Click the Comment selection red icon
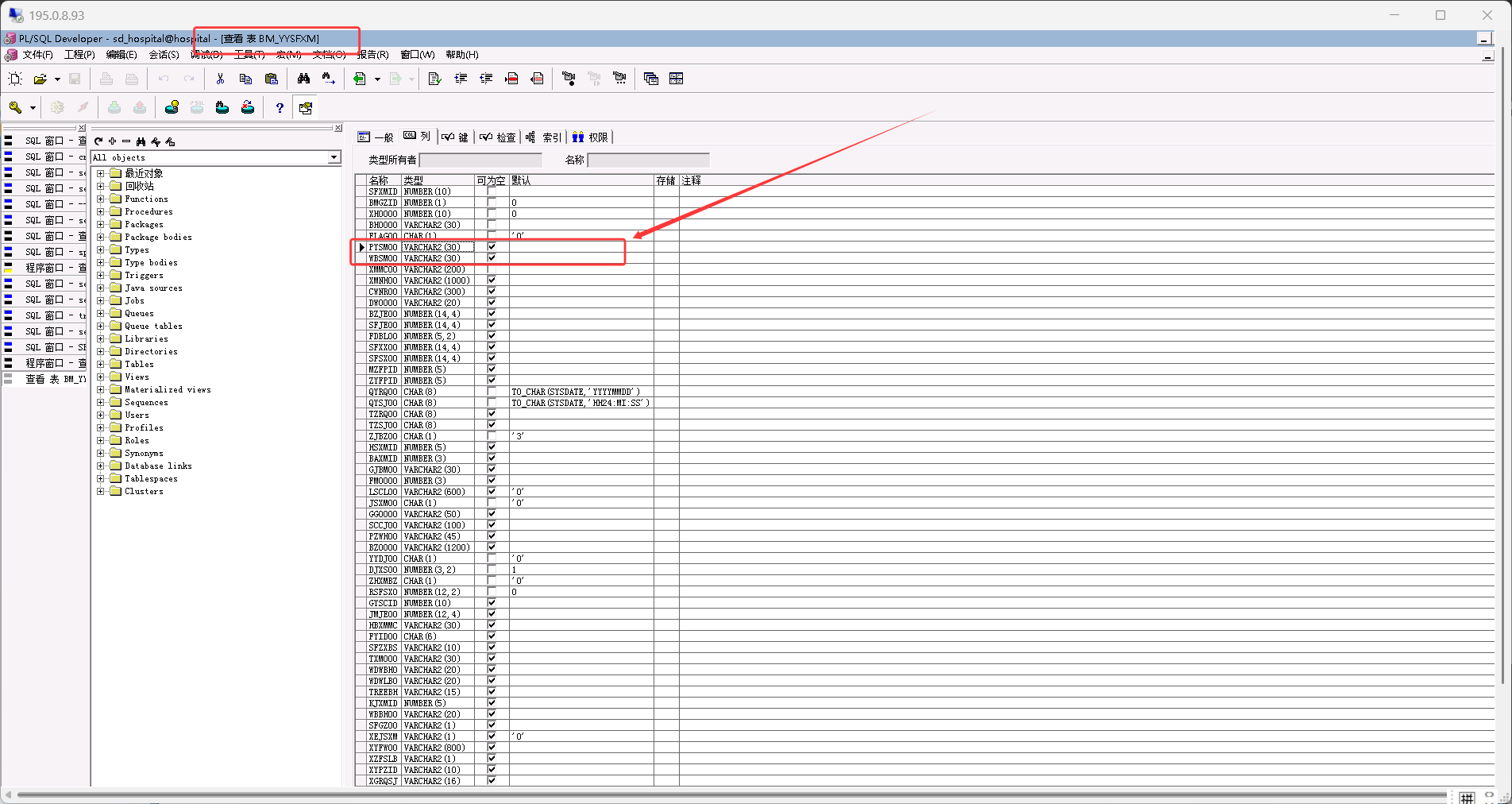 511,79
